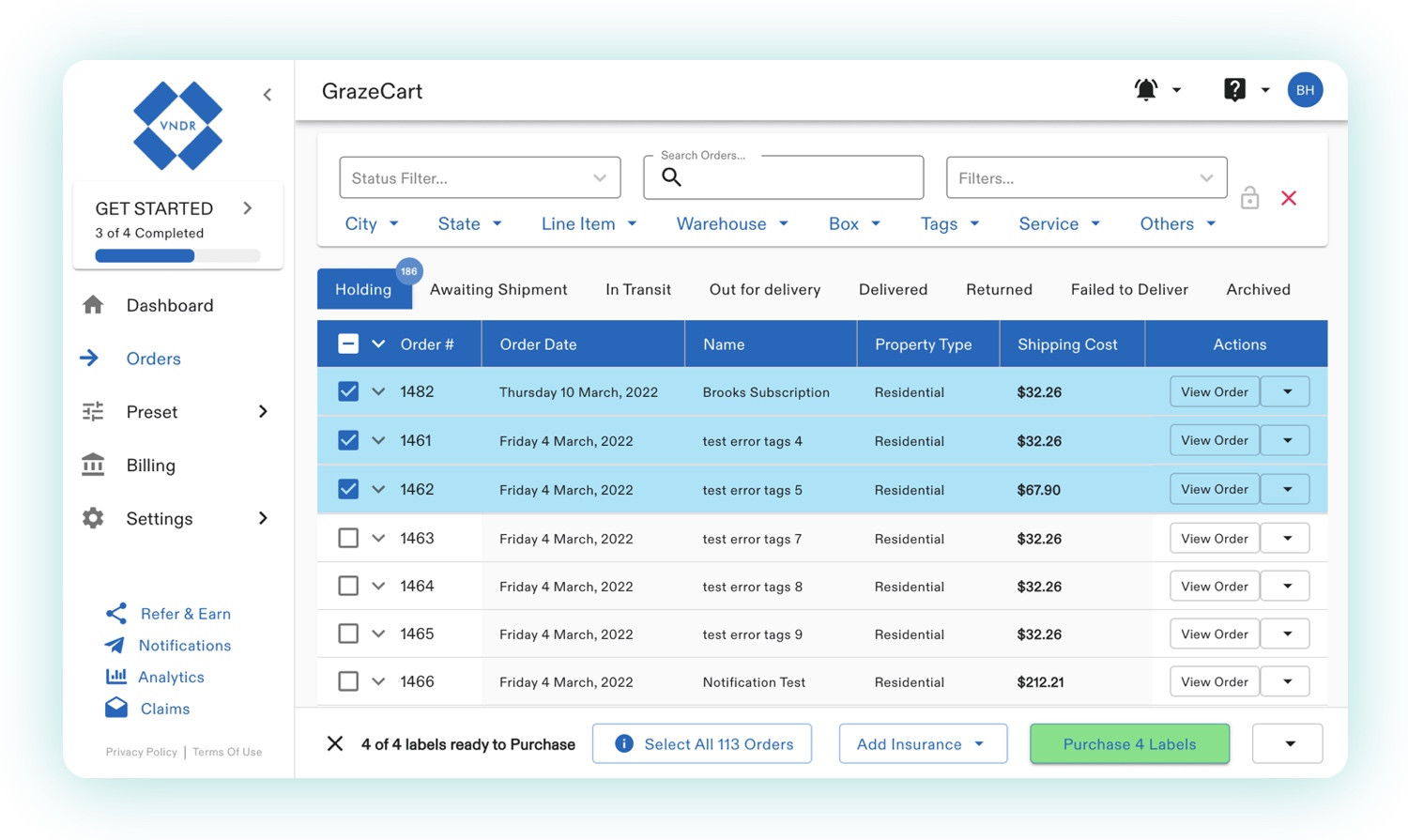Click the Search Orders input field
The width and height of the screenshot is (1408, 840).
[783, 177]
